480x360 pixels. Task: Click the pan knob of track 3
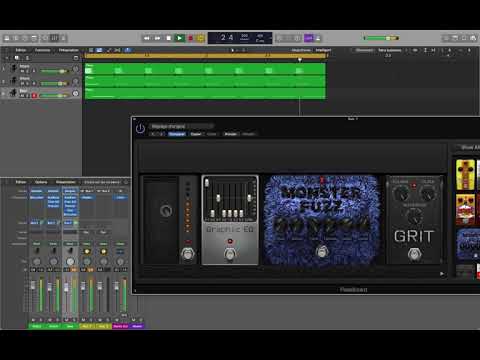(76, 94)
